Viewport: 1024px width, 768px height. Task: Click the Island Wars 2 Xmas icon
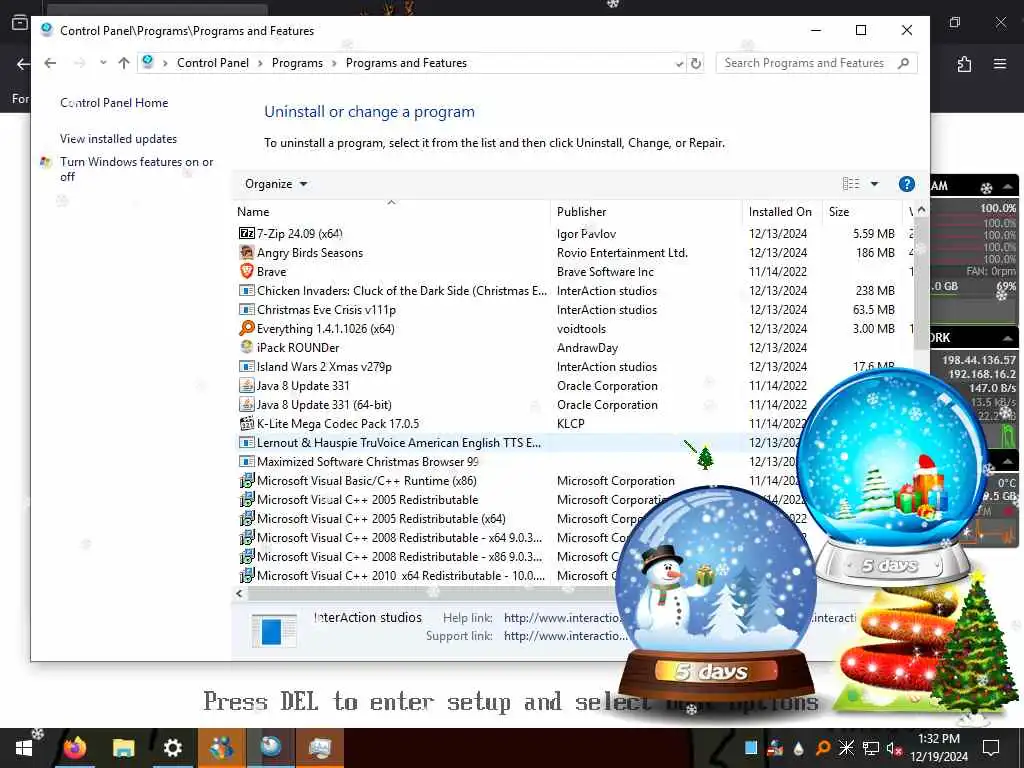point(246,366)
